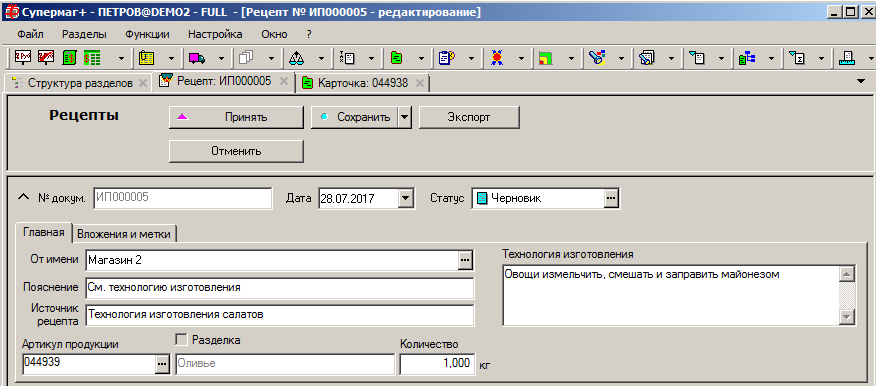Image resolution: width=876 pixels, height=386 pixels.
Task: Open dropdown arrow next to green card icon
Action: (x=422, y=58)
